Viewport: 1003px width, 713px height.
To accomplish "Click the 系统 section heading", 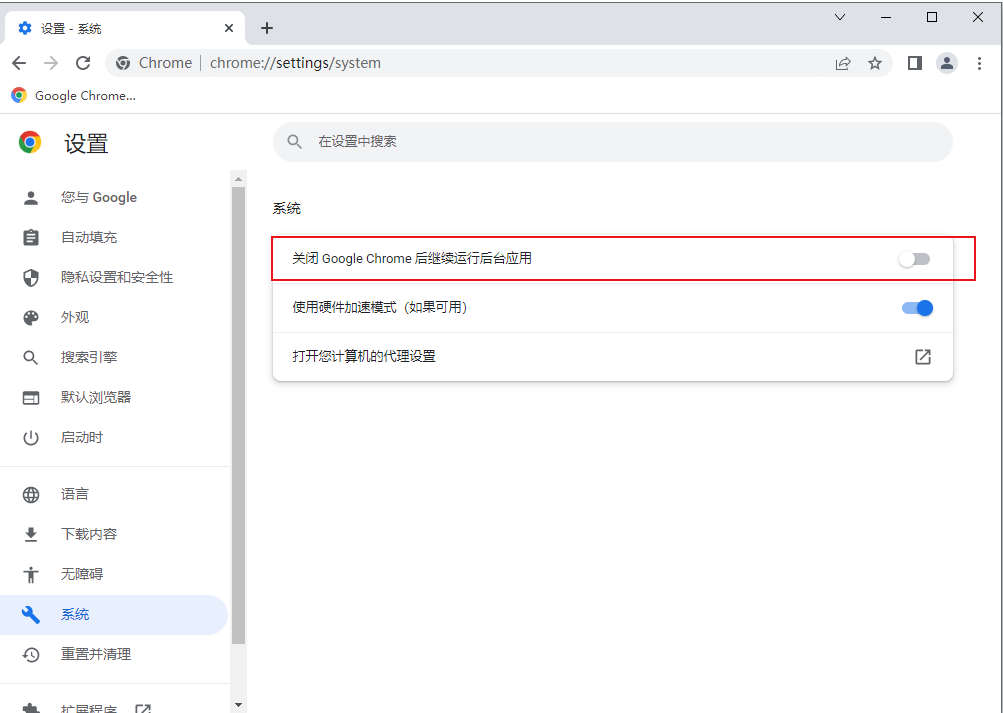I will pos(287,208).
